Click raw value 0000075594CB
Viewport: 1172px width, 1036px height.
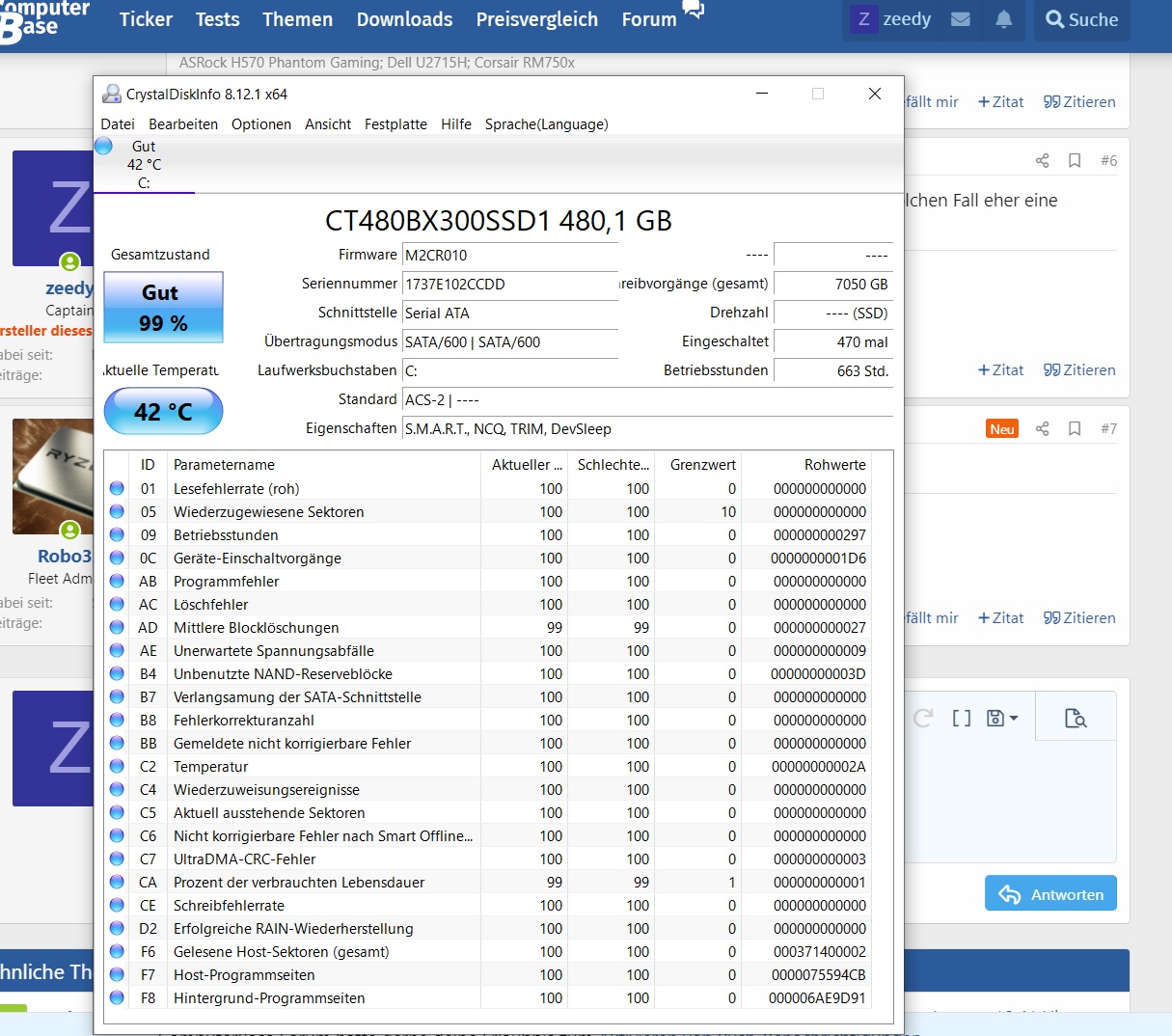(819, 975)
